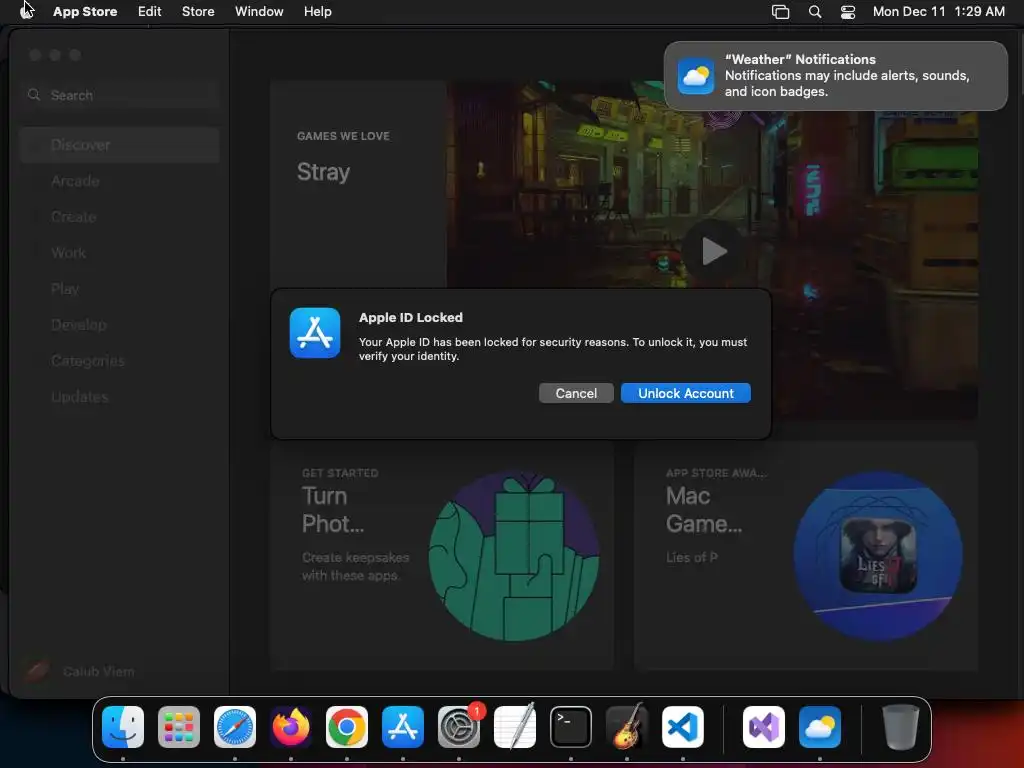This screenshot has height=768, width=1024.
Task: Open Spotlight search in menu bar
Action: [x=814, y=12]
